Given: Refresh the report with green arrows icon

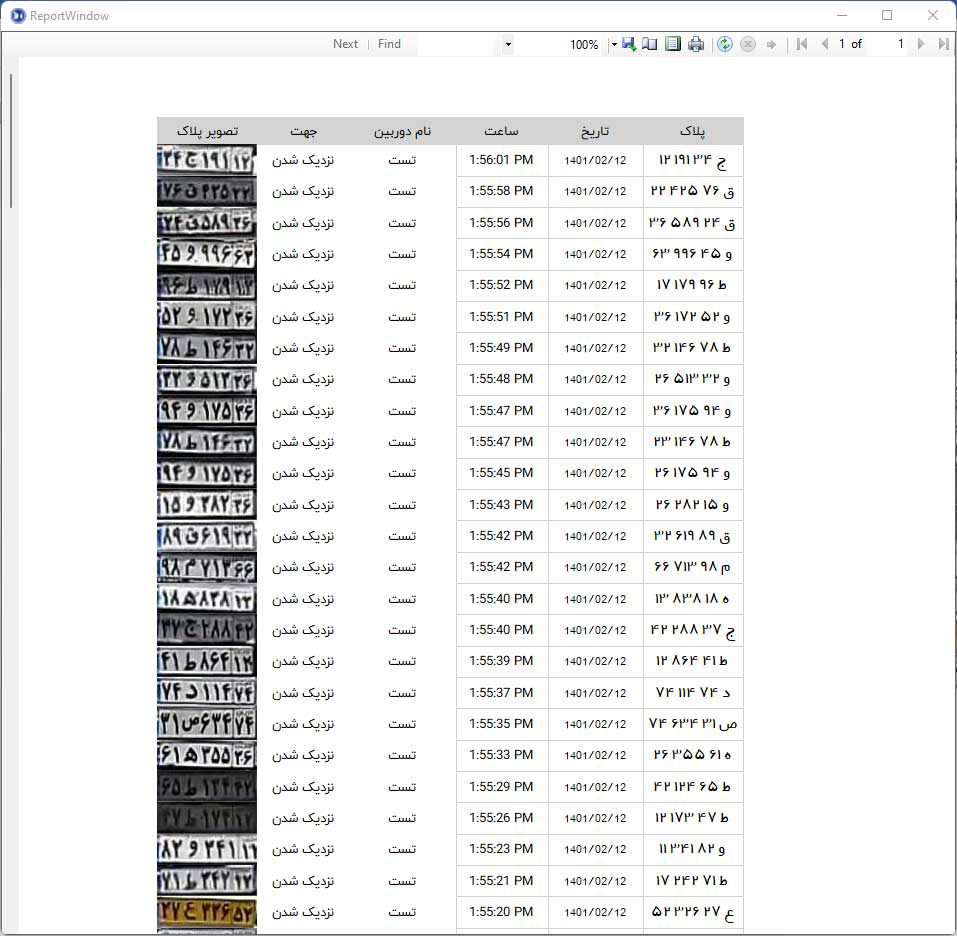Looking at the screenshot, I should [x=724, y=44].
